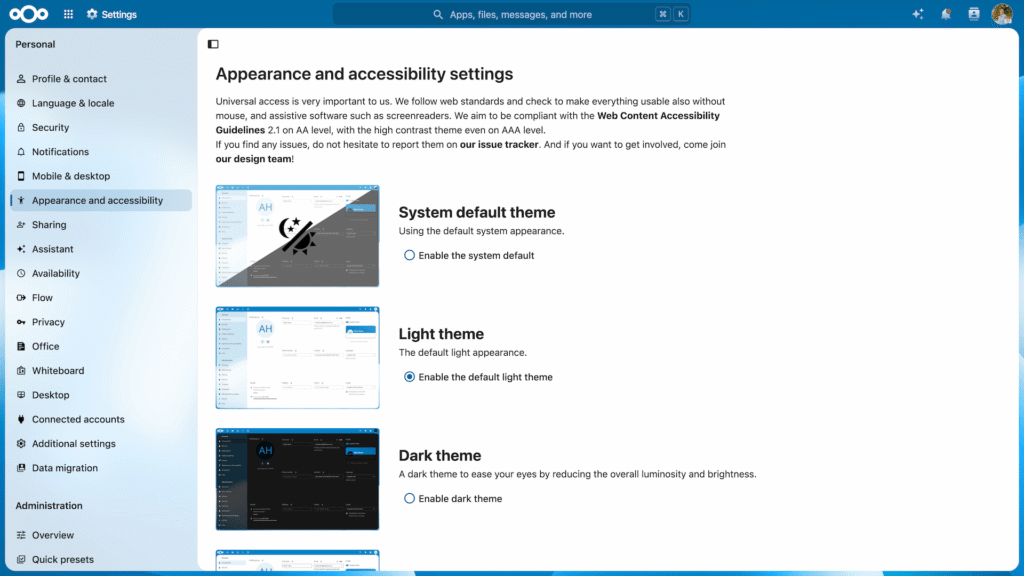Image resolution: width=1024 pixels, height=576 pixels.
Task: Enable dark theme radio button
Action: (x=409, y=498)
